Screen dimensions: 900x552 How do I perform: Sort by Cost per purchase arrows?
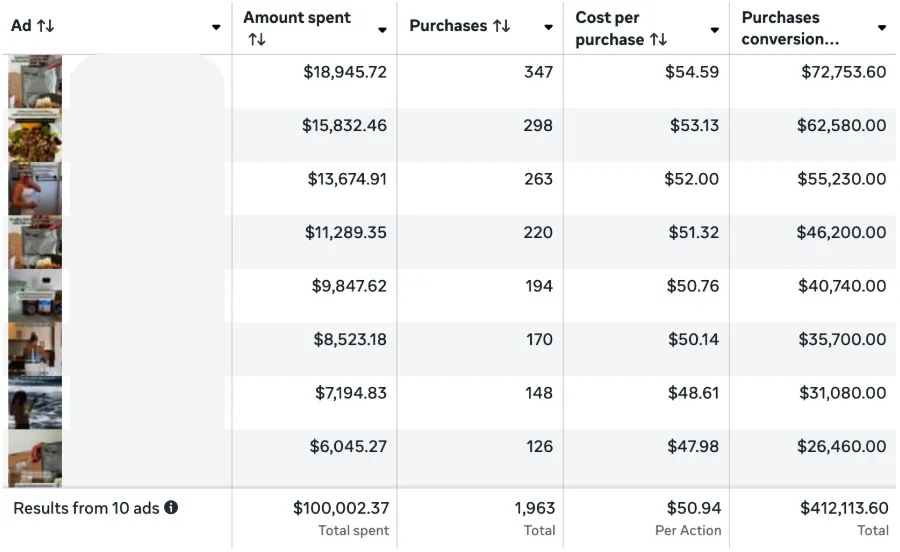(x=658, y=40)
